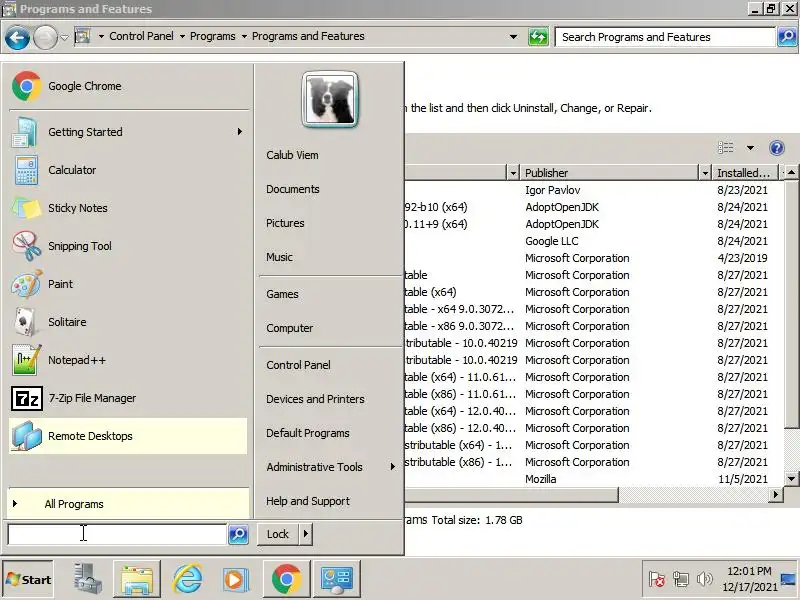Image resolution: width=800 pixels, height=600 pixels.
Task: Expand the Control Panel breadcrumb arrow
Action: point(182,37)
